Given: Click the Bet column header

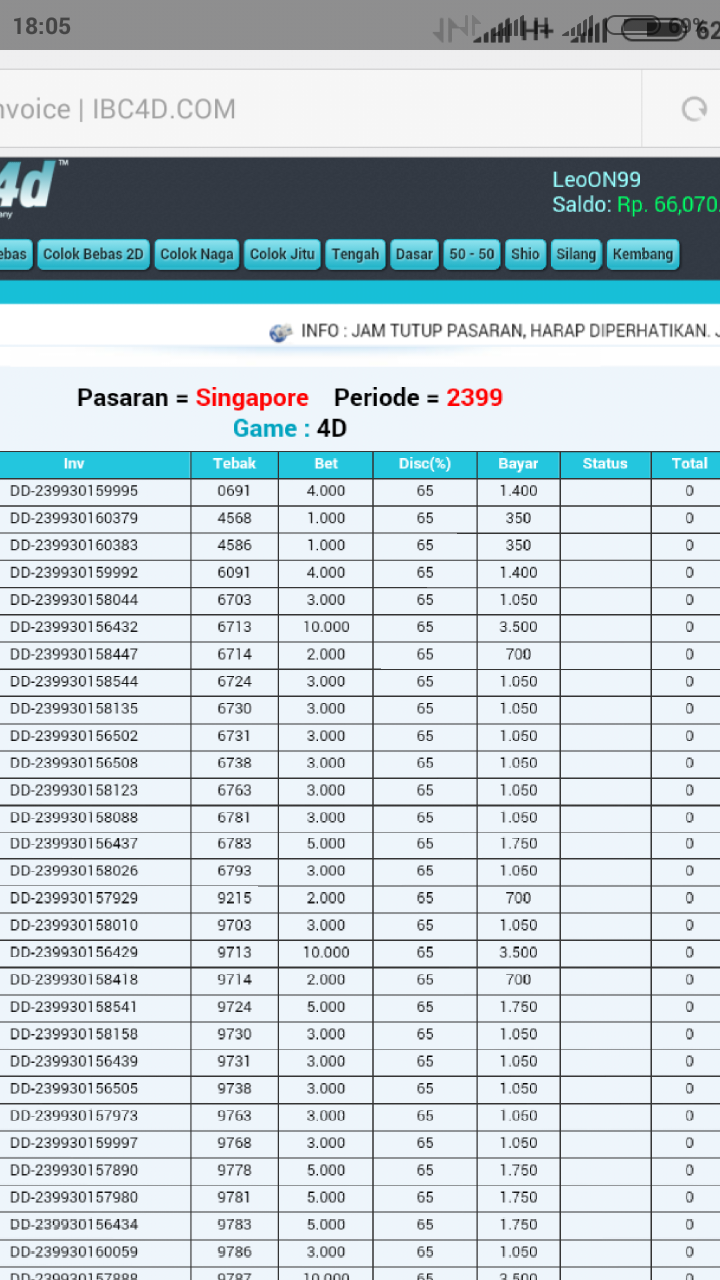Looking at the screenshot, I should point(326,464).
